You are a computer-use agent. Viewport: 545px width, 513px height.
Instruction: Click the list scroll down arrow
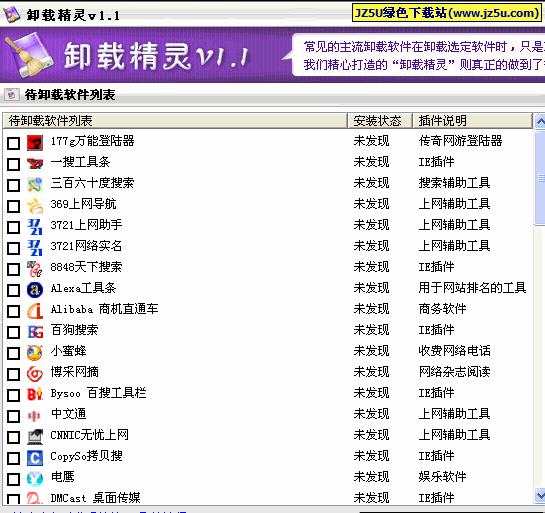click(540, 495)
